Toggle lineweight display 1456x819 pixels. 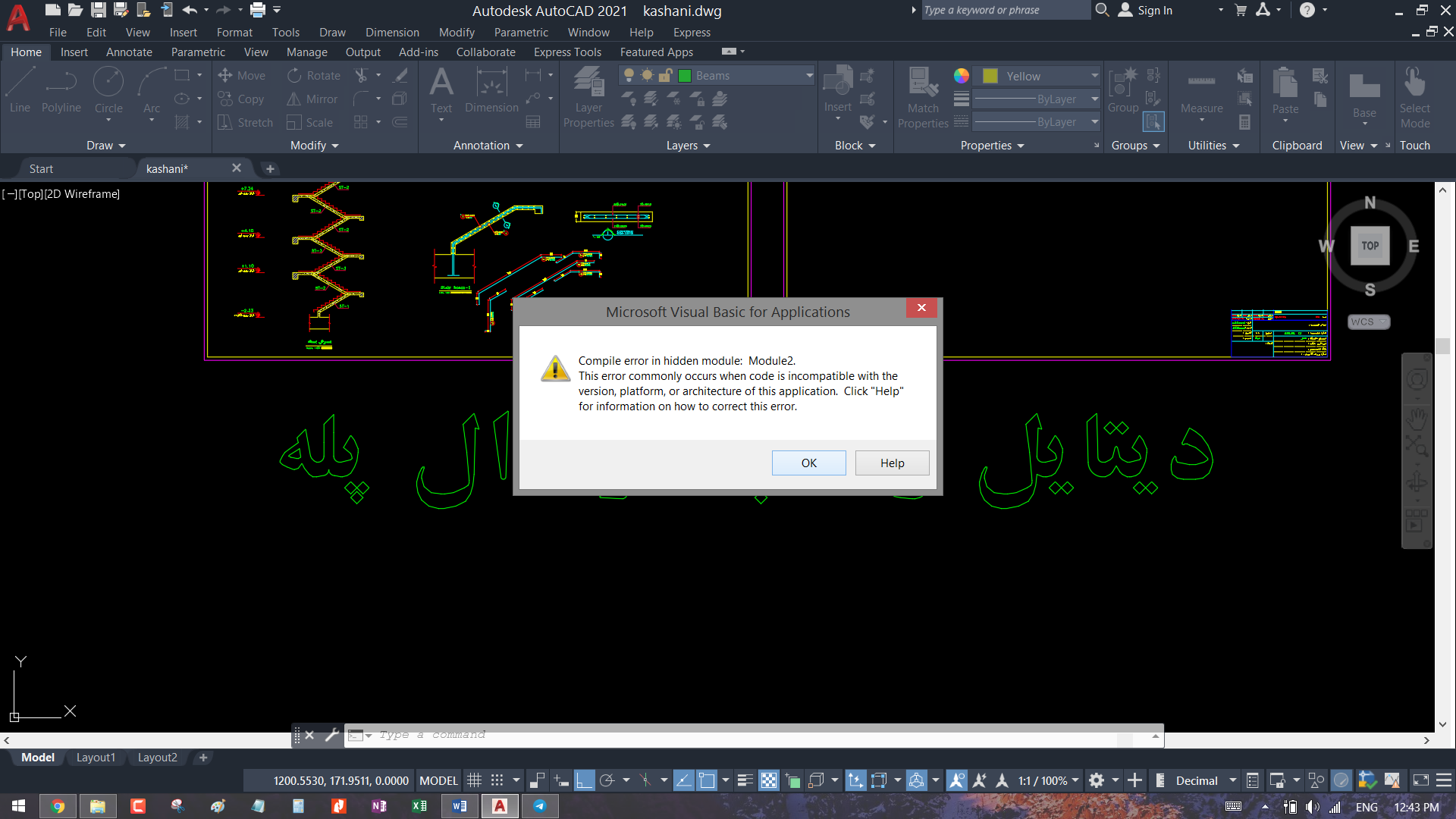745,780
